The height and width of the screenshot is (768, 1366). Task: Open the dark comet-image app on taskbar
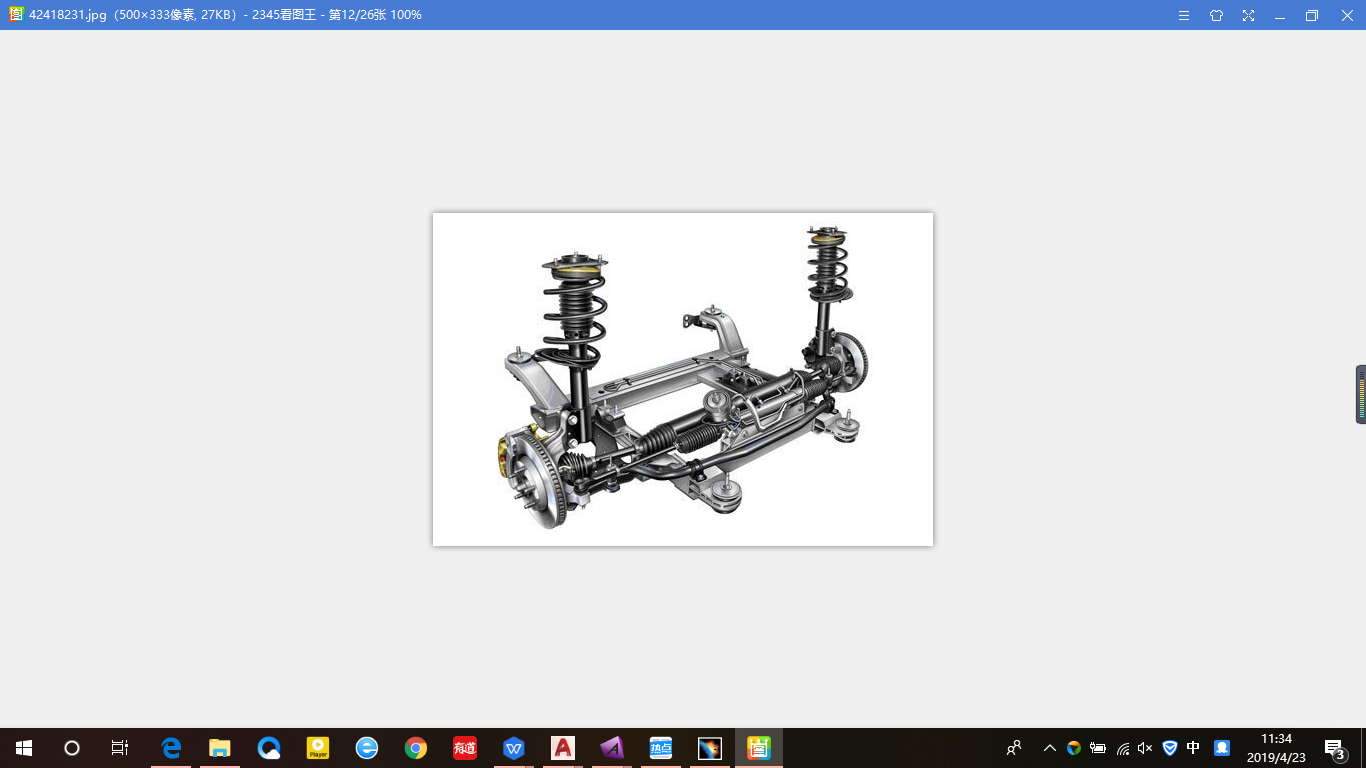[x=710, y=748]
